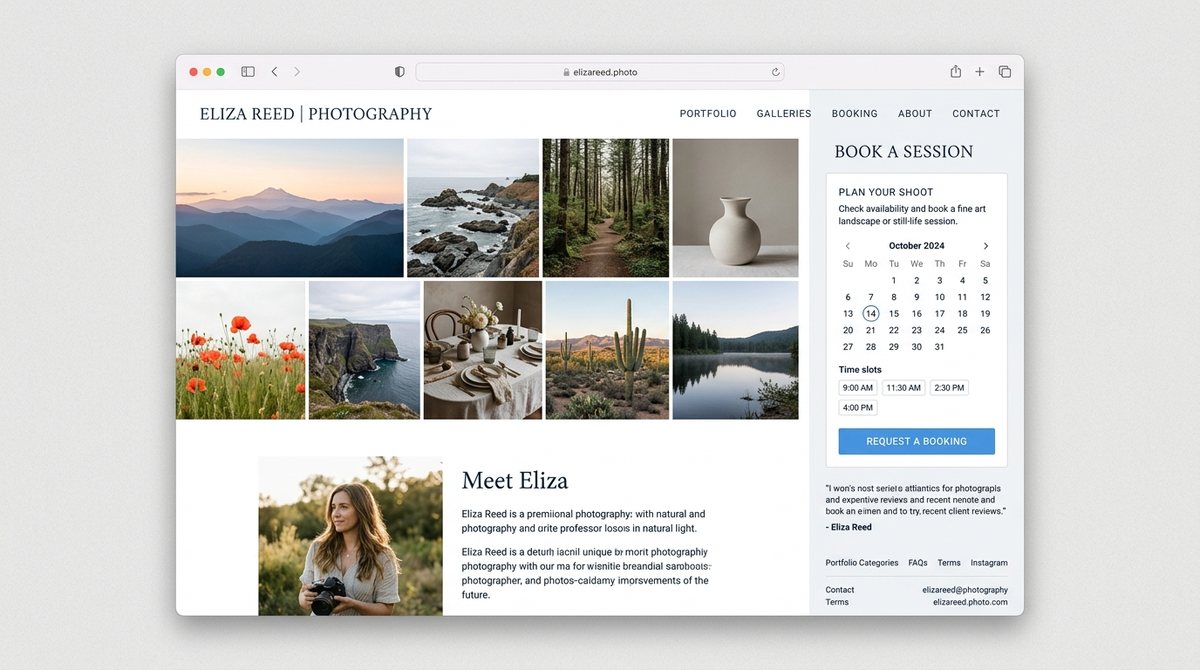Open the About menu item
Image resolution: width=1200 pixels, height=670 pixels.
[x=915, y=114]
